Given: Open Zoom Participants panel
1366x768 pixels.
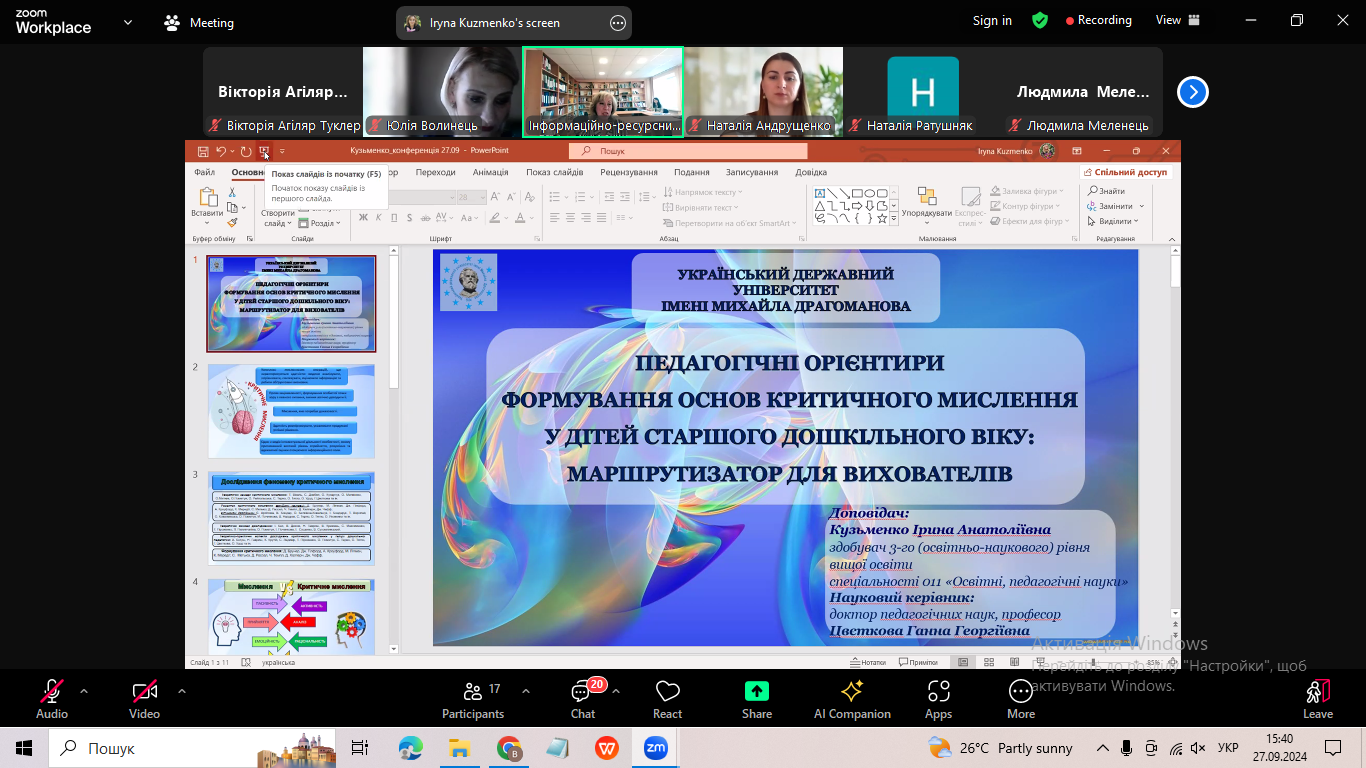Looking at the screenshot, I should pyautogui.click(x=473, y=700).
